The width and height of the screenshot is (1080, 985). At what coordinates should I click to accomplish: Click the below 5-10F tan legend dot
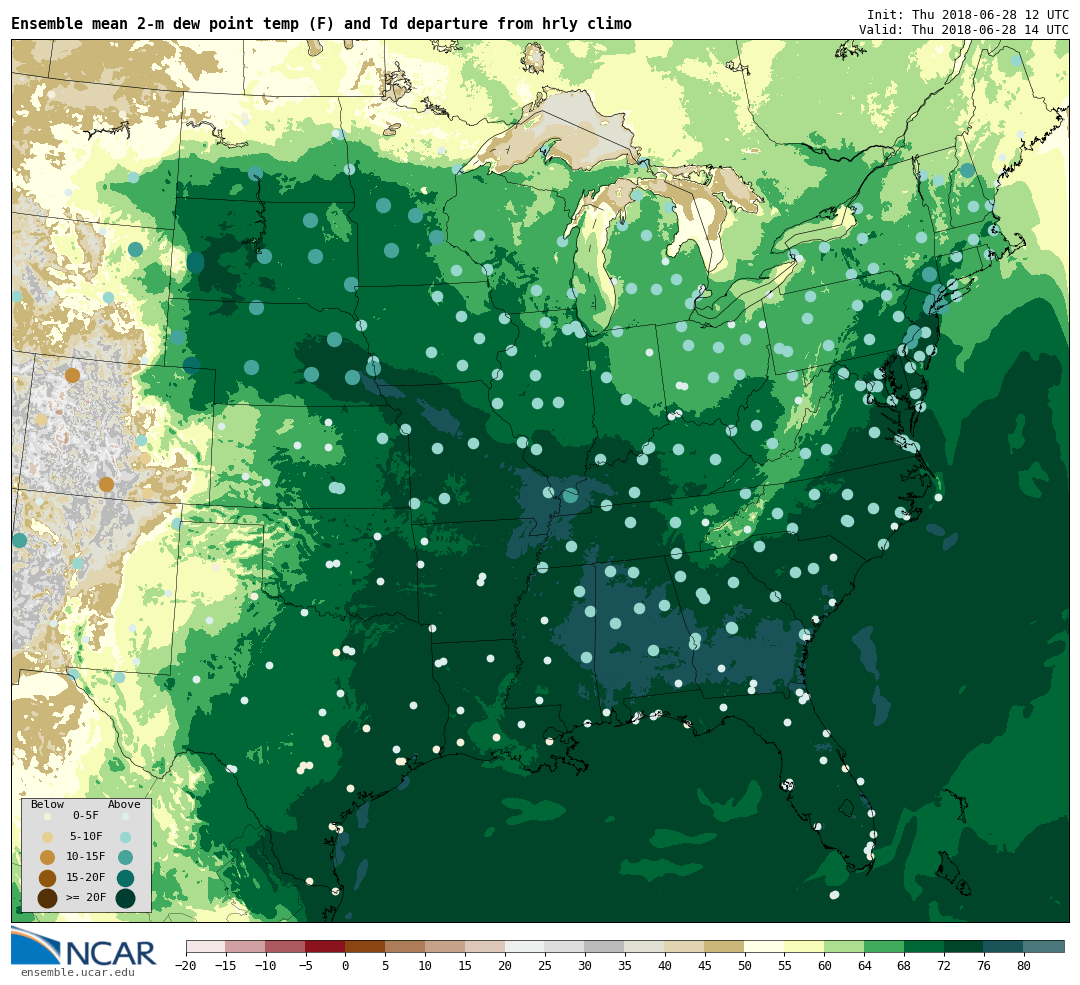tap(48, 838)
